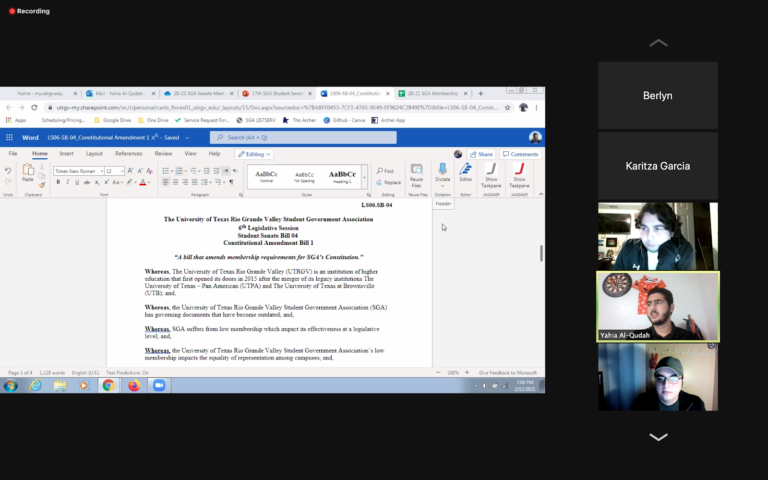Viewport: 768px width, 480px height.
Task: Insert a numbered list
Action: [x=181, y=171]
